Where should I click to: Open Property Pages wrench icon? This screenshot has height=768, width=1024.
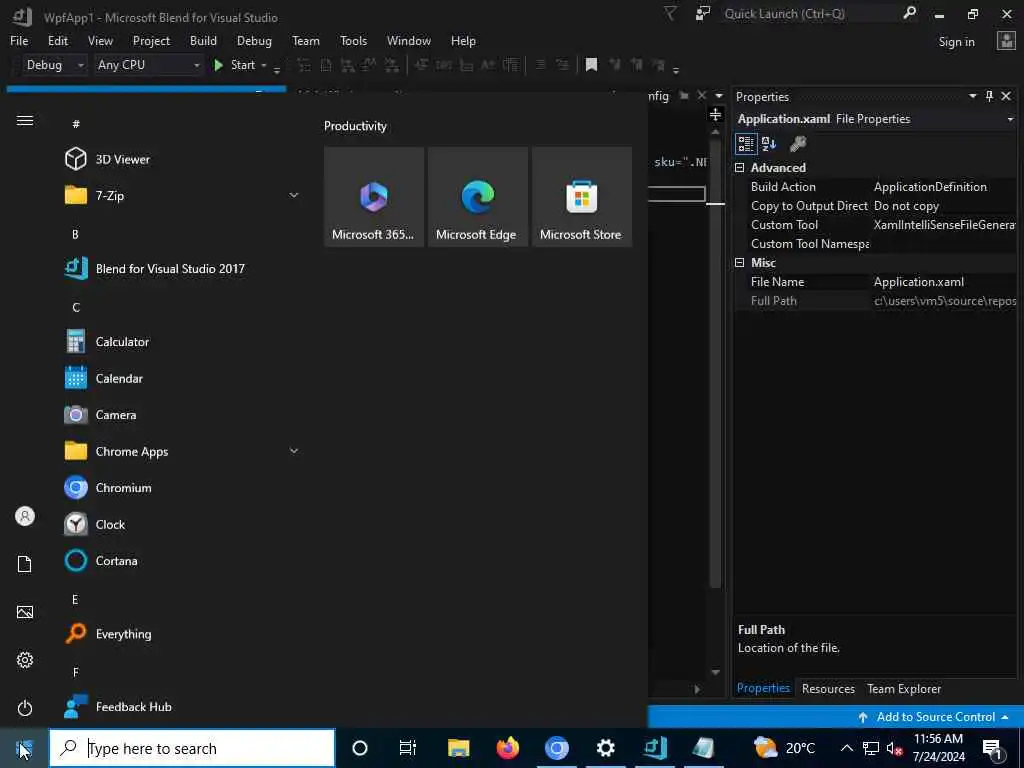click(x=797, y=144)
